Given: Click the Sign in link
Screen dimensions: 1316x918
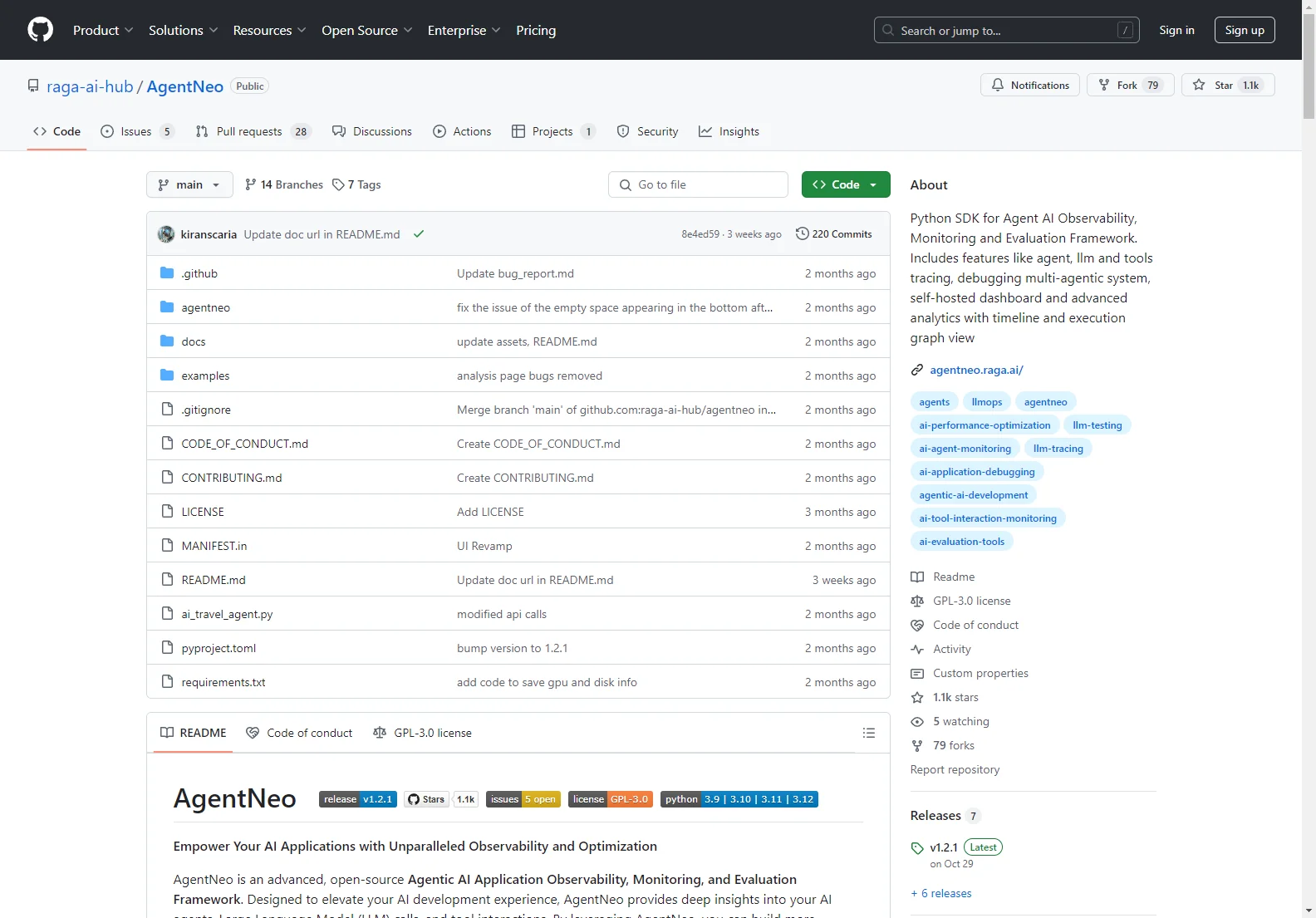Looking at the screenshot, I should (1176, 30).
